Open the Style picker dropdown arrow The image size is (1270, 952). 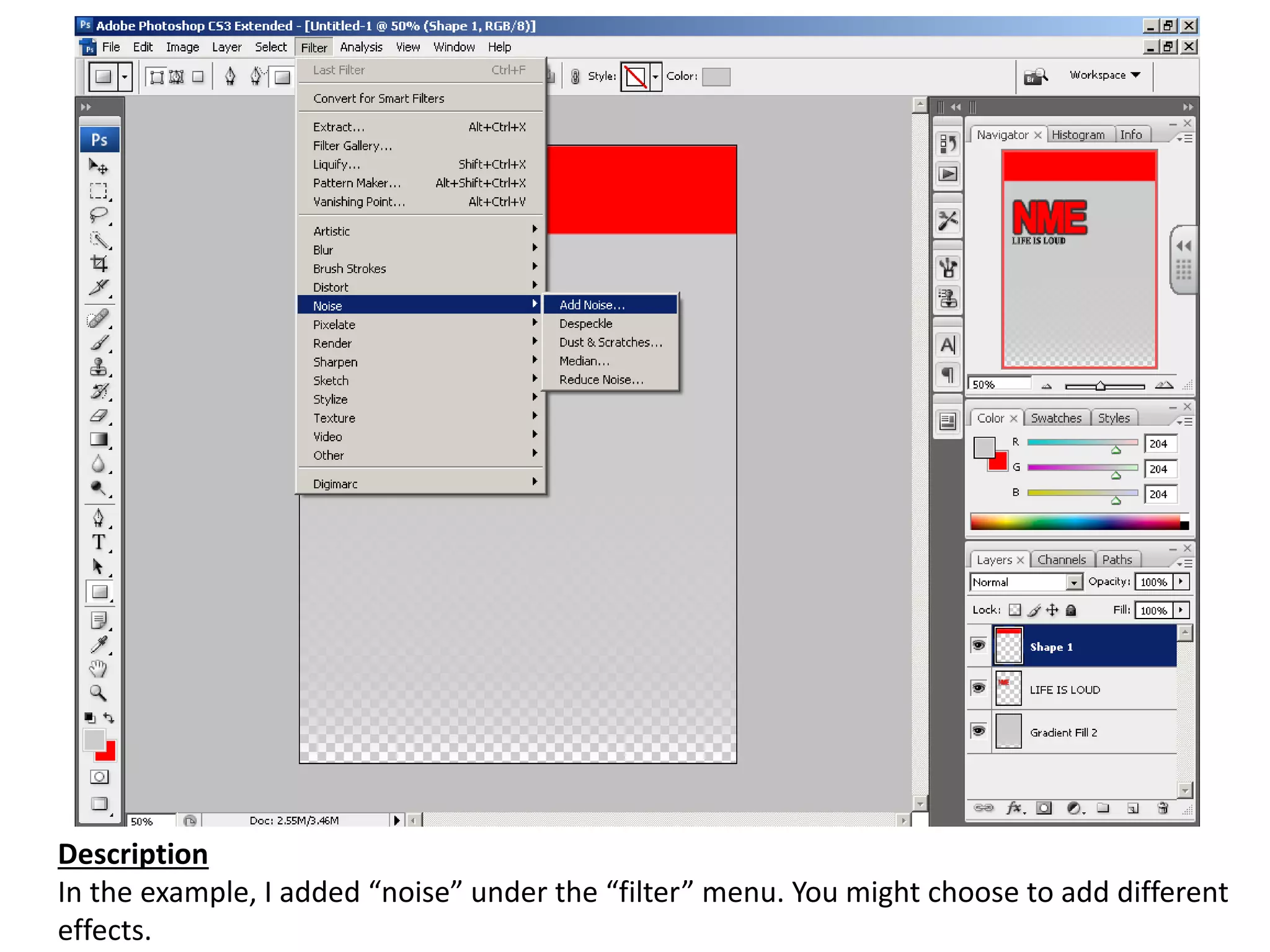click(655, 77)
